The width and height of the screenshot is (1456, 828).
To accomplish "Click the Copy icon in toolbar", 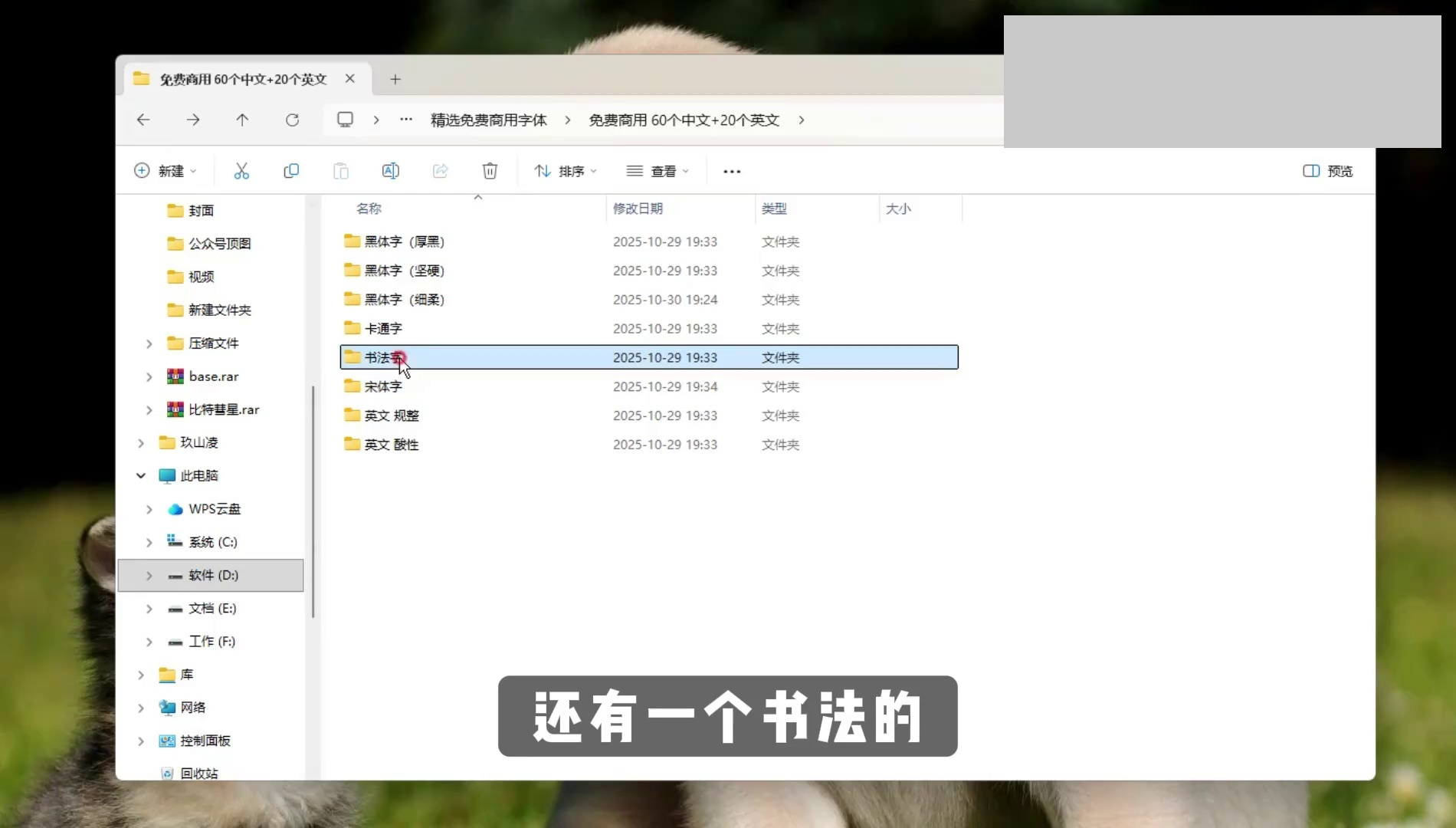I will (291, 171).
